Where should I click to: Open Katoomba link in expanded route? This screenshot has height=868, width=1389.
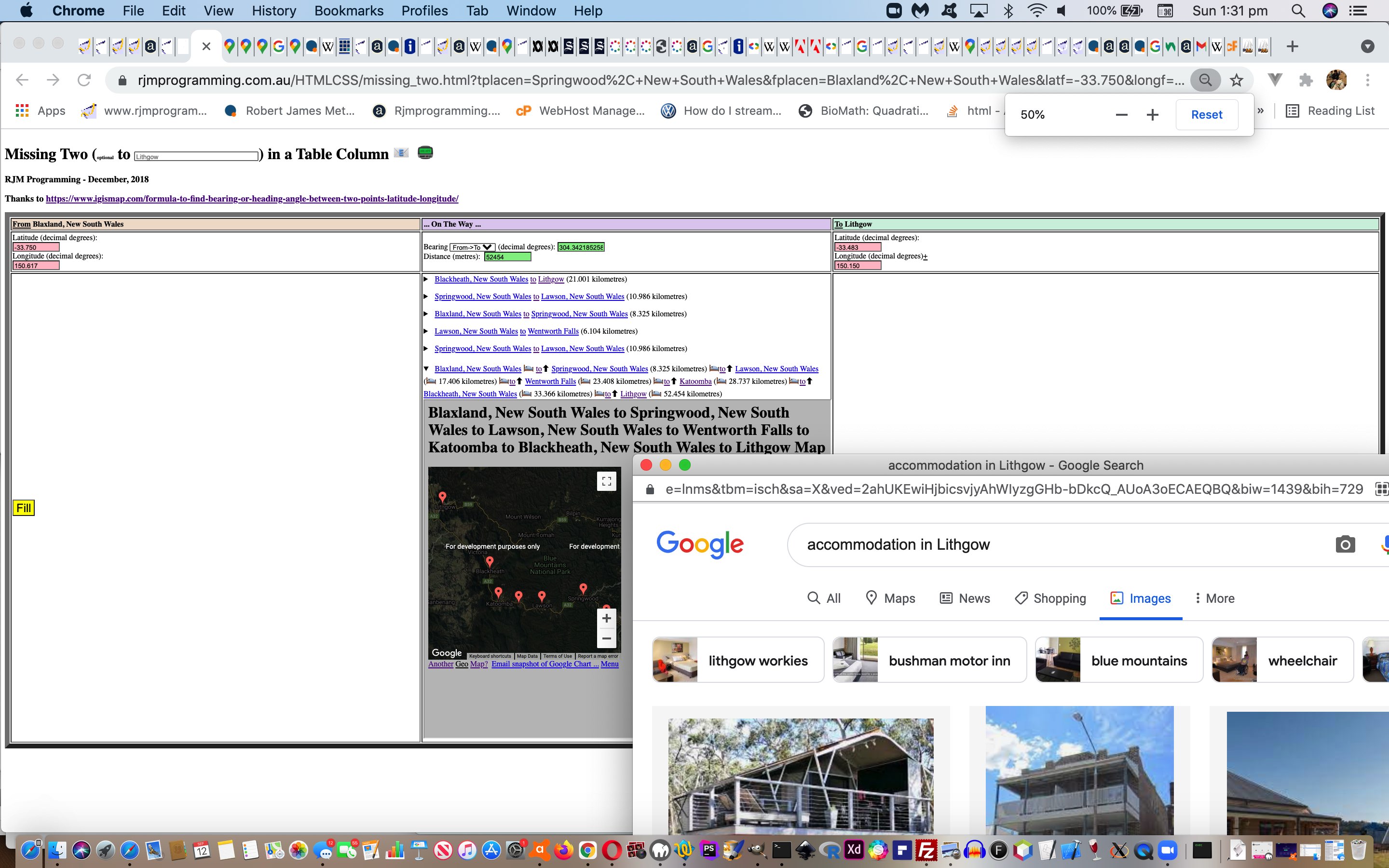click(695, 381)
